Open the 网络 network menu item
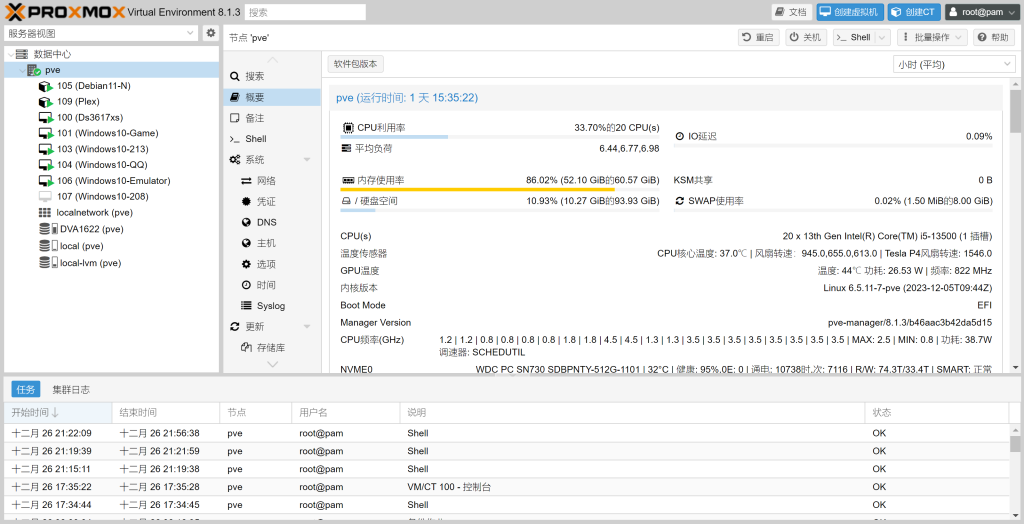 272,180
